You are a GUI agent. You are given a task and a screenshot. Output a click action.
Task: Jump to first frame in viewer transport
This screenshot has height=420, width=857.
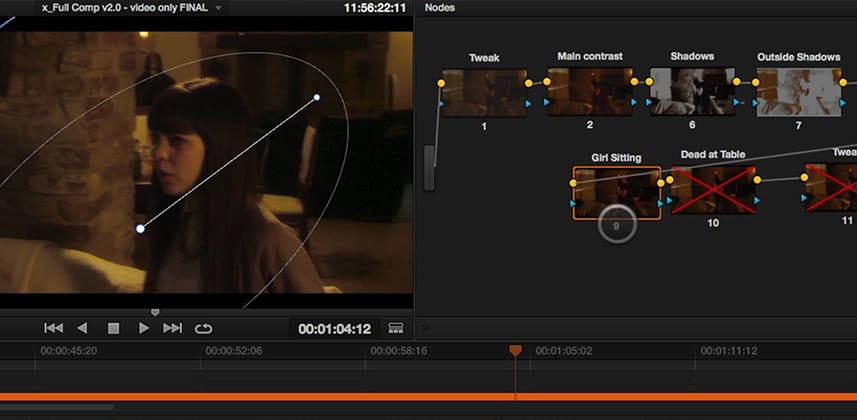coord(54,328)
